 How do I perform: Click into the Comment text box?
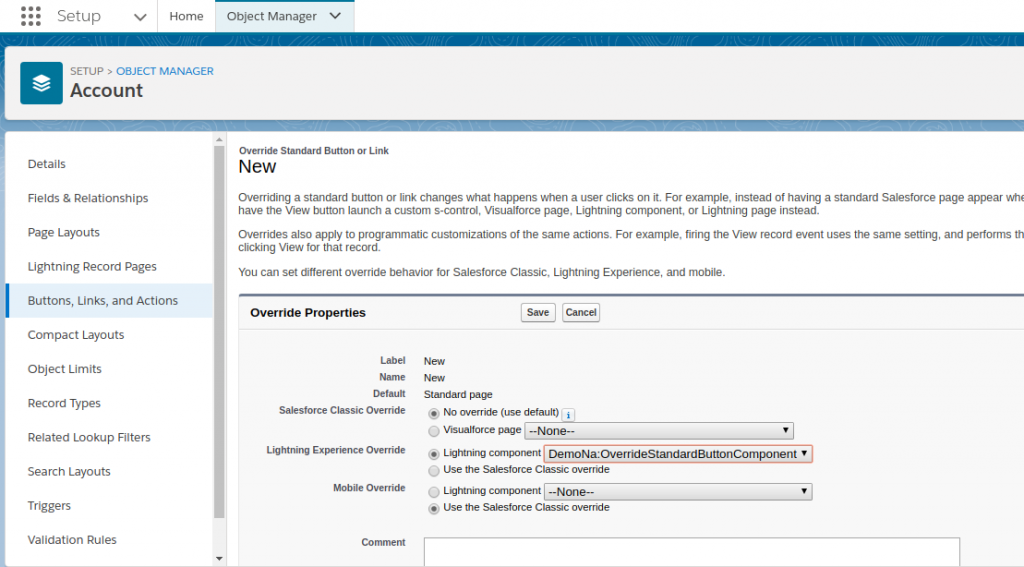[692, 552]
